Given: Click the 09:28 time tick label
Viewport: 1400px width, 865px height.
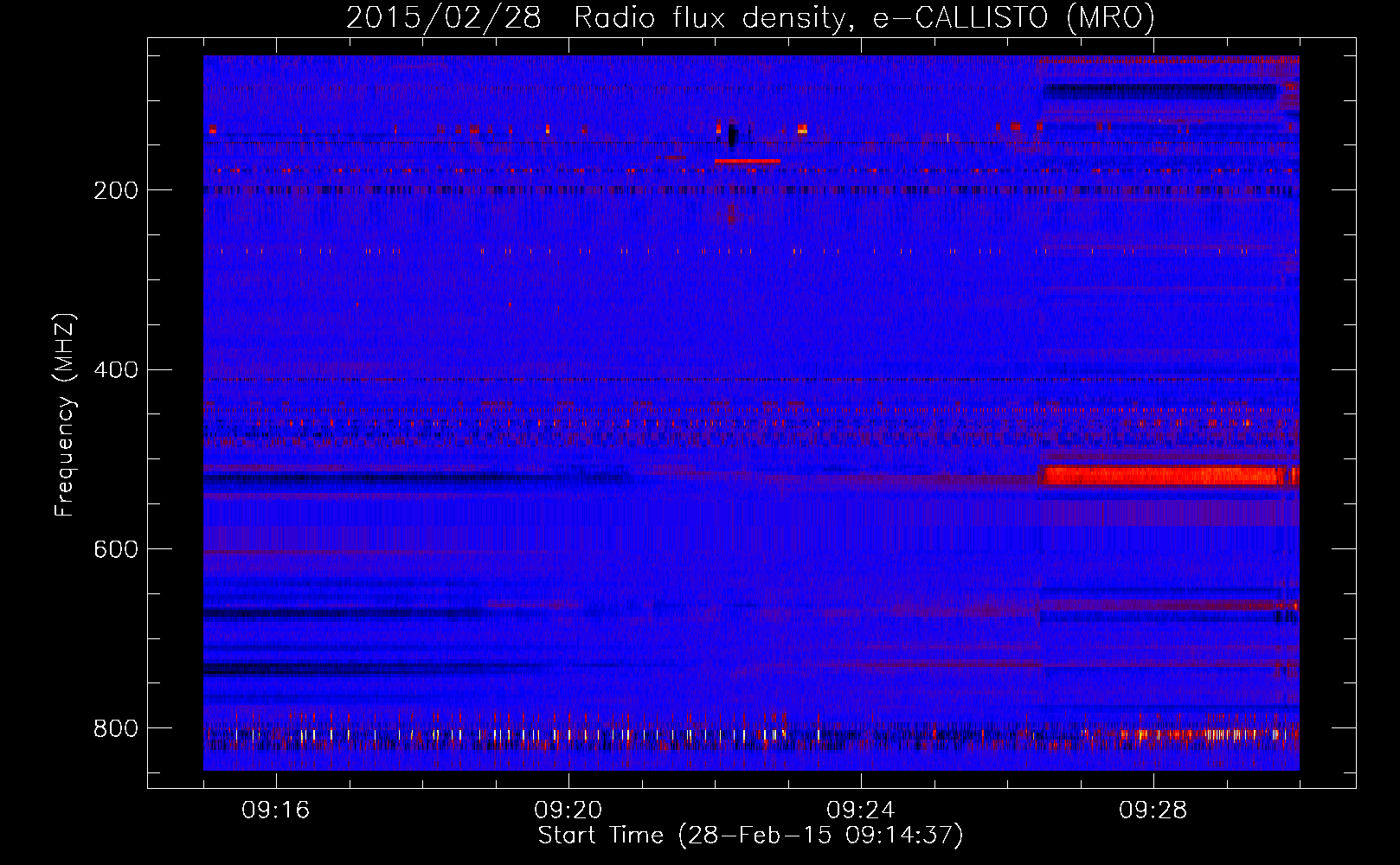Looking at the screenshot, I should tap(1153, 811).
